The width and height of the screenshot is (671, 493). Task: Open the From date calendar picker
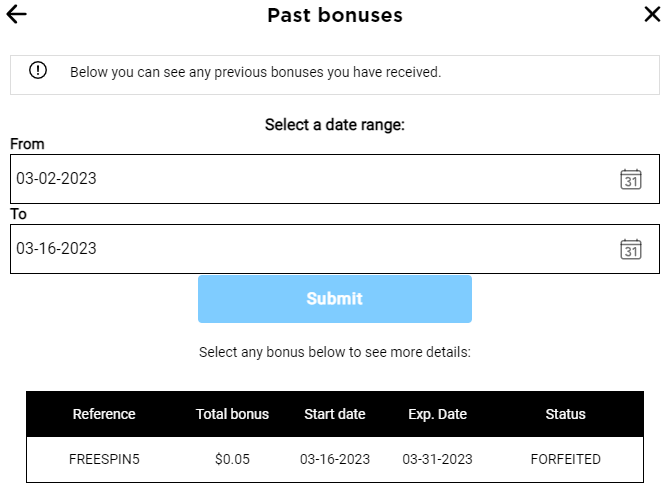631,179
